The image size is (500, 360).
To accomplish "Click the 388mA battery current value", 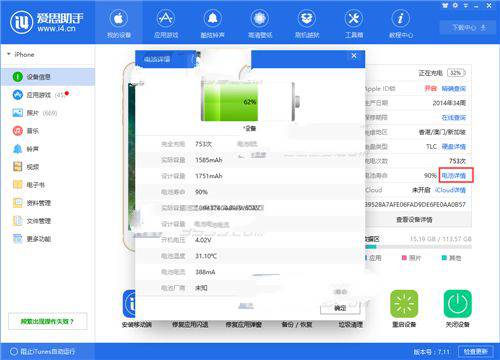I will click(x=205, y=272).
